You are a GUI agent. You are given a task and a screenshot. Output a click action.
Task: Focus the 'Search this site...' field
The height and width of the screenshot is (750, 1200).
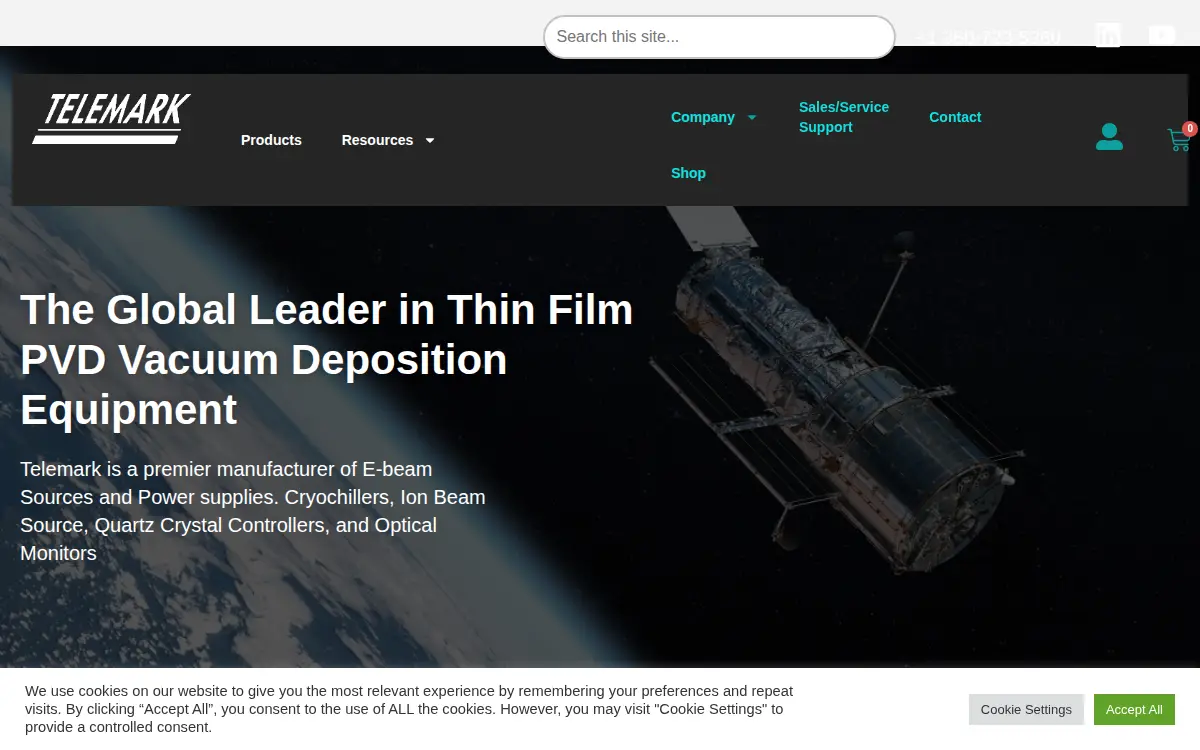pos(719,37)
